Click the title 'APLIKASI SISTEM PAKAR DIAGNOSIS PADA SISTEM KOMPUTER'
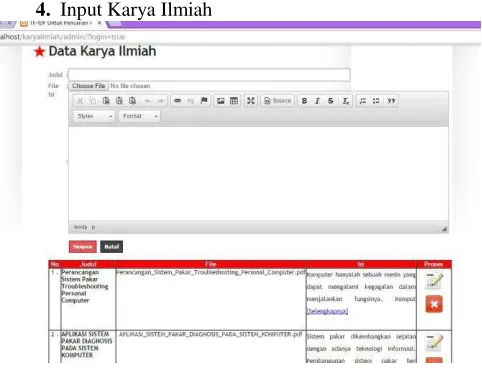This screenshot has width=482, height=370. 87,345
